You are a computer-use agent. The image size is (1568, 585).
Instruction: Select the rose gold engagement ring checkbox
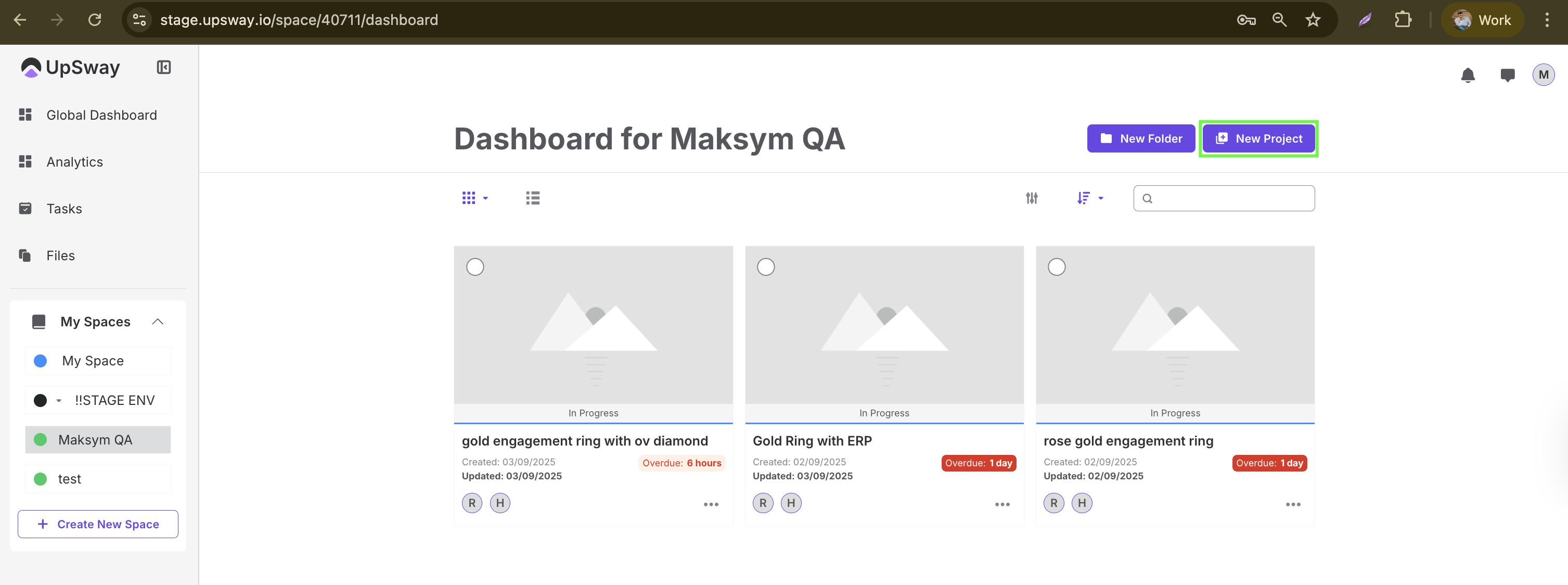click(x=1057, y=267)
